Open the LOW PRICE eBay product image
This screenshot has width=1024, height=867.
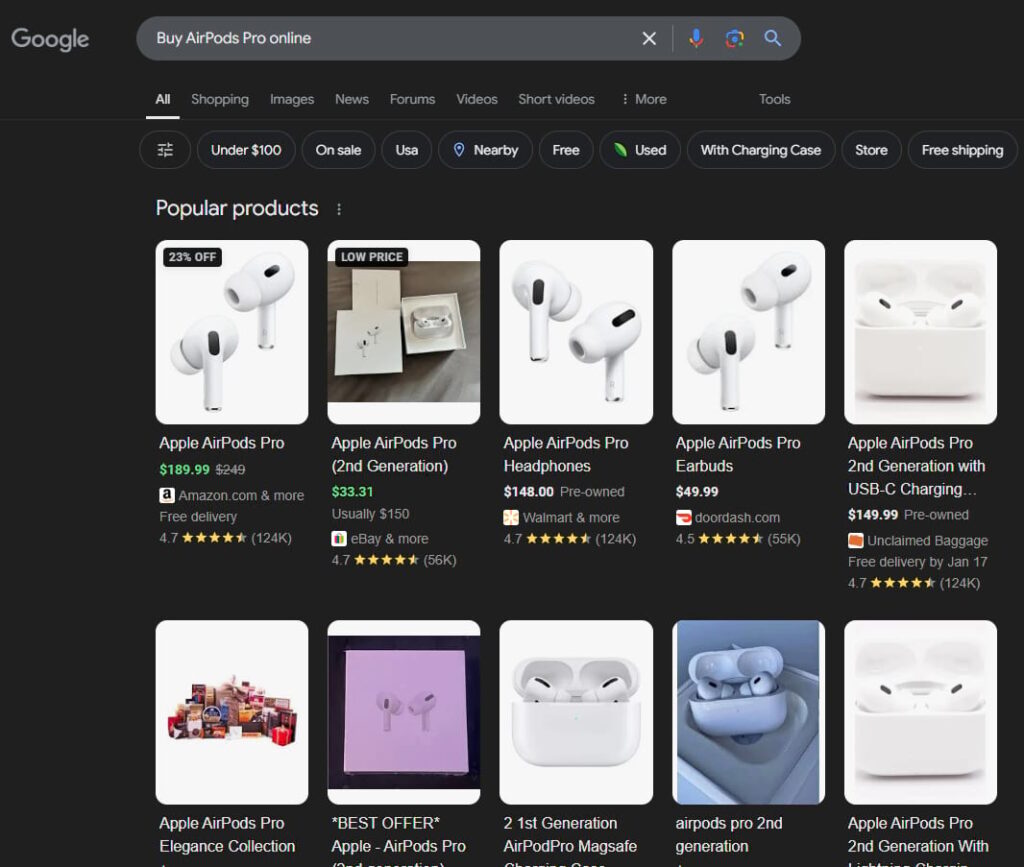(404, 332)
